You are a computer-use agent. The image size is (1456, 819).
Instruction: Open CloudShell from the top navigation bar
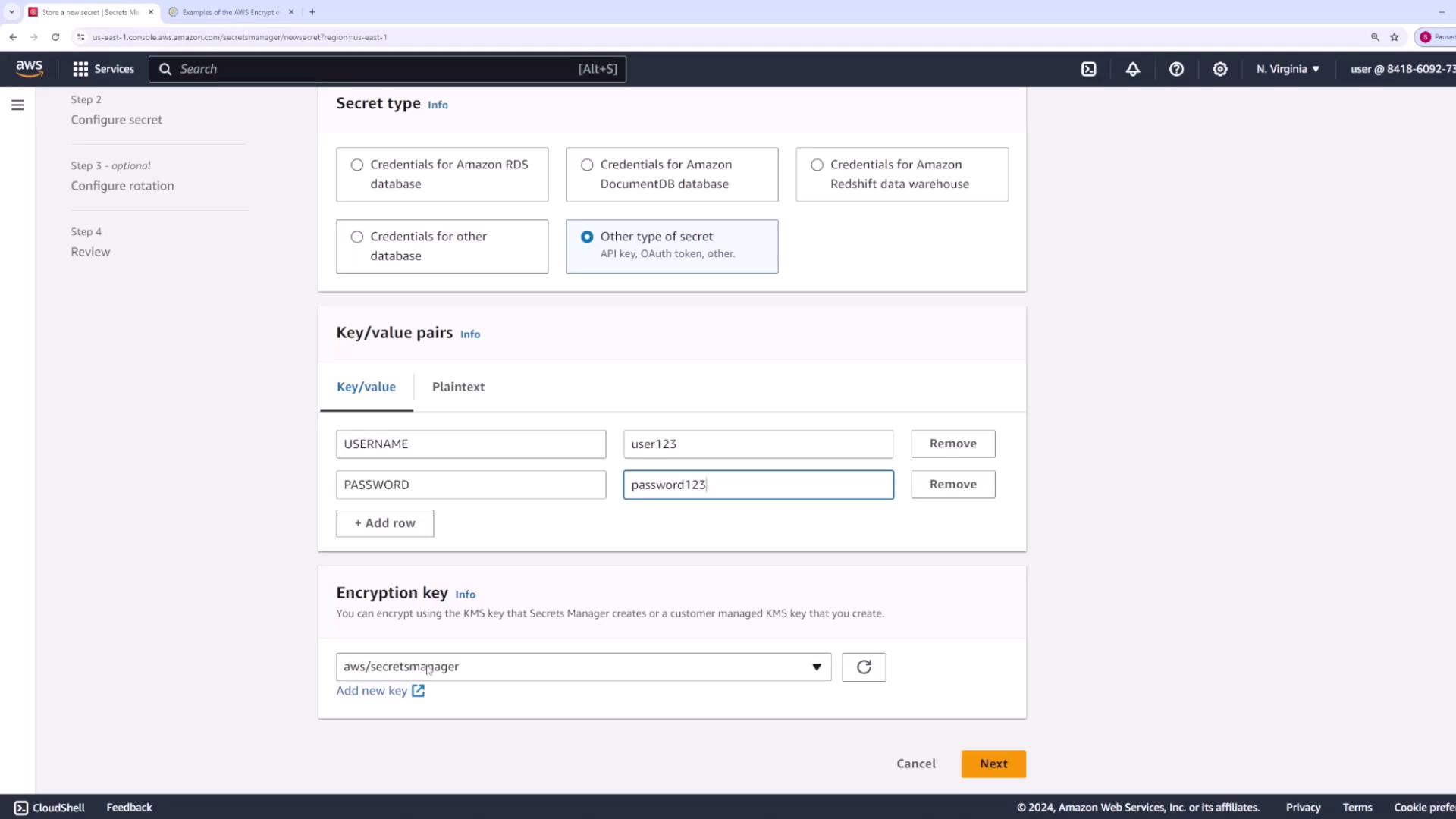click(1088, 69)
